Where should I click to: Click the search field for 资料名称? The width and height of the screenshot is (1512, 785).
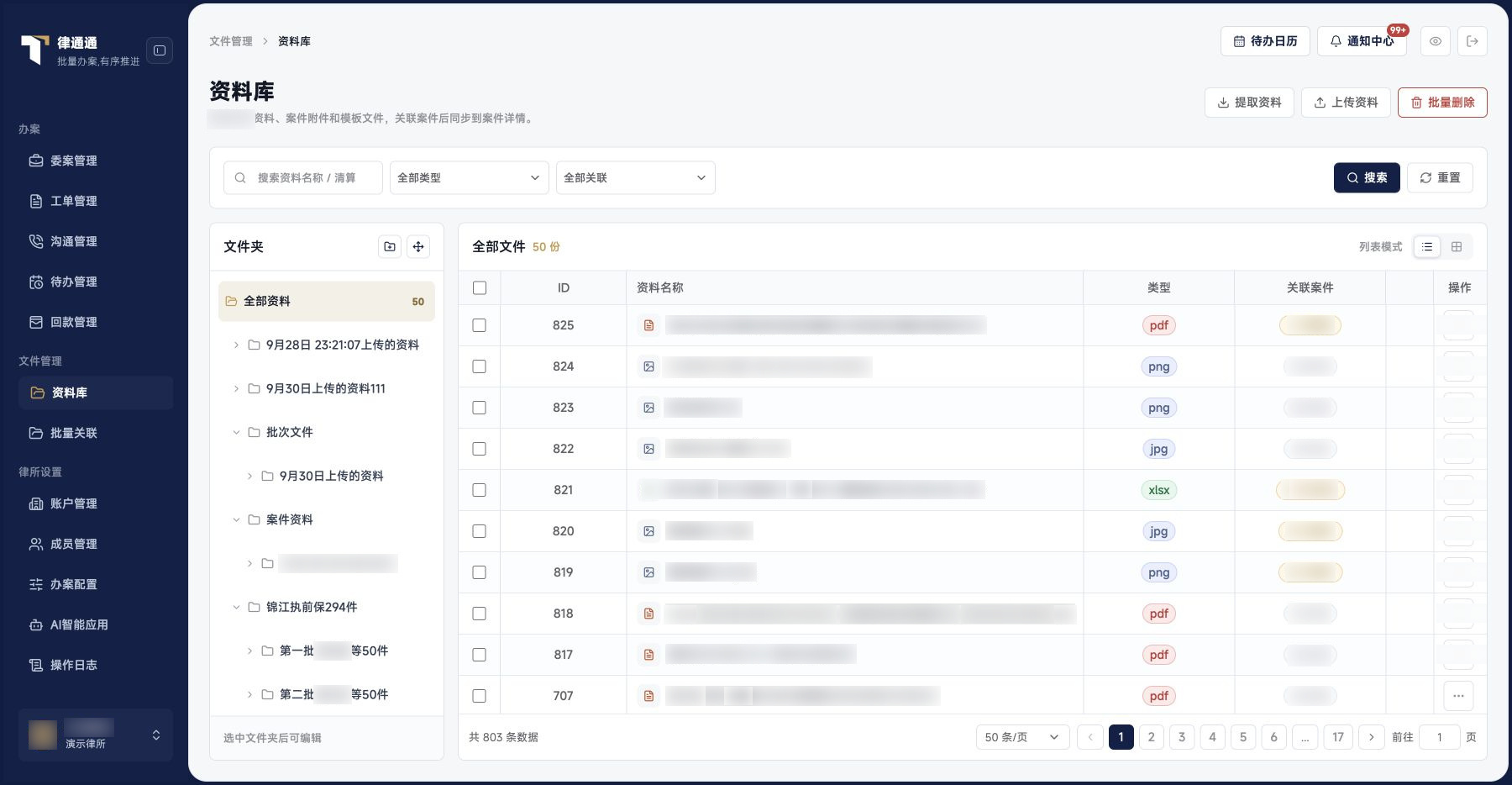303,177
